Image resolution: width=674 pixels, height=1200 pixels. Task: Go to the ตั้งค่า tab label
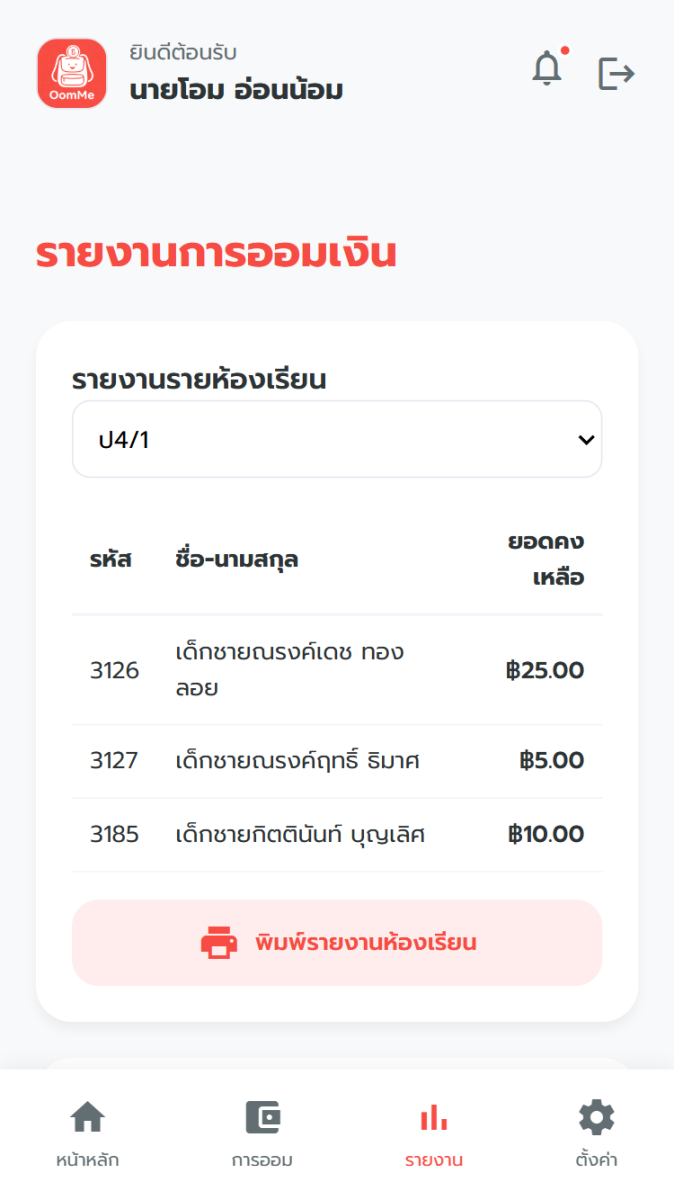coord(597,1160)
